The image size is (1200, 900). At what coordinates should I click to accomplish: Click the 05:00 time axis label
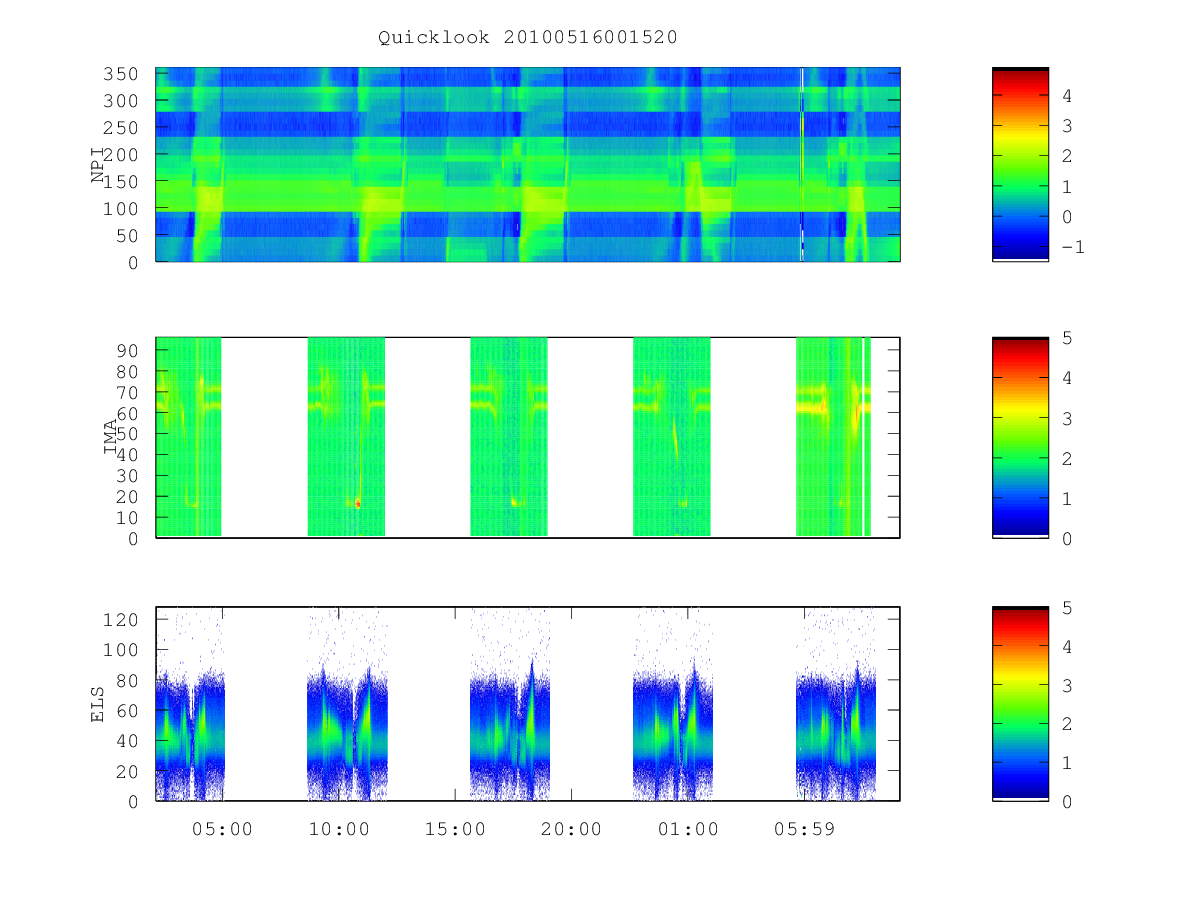pos(222,829)
